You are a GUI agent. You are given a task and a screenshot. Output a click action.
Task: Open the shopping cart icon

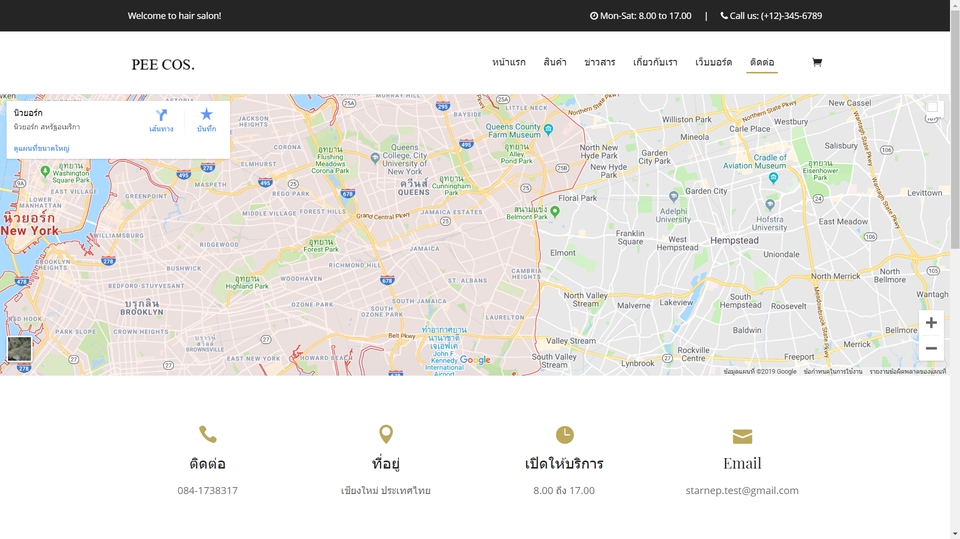817,62
